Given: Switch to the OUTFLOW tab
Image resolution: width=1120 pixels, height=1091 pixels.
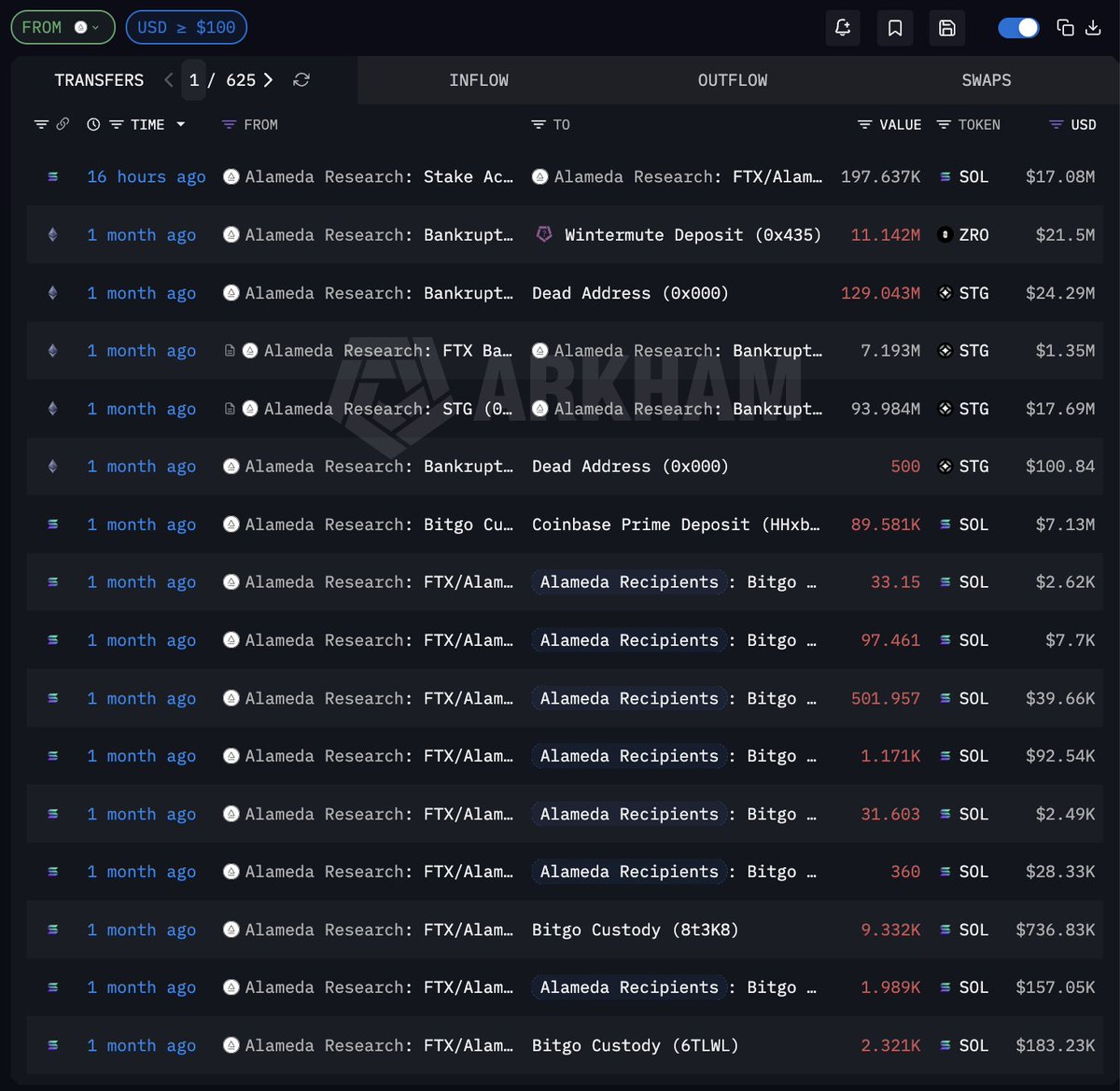Looking at the screenshot, I should click(x=733, y=80).
